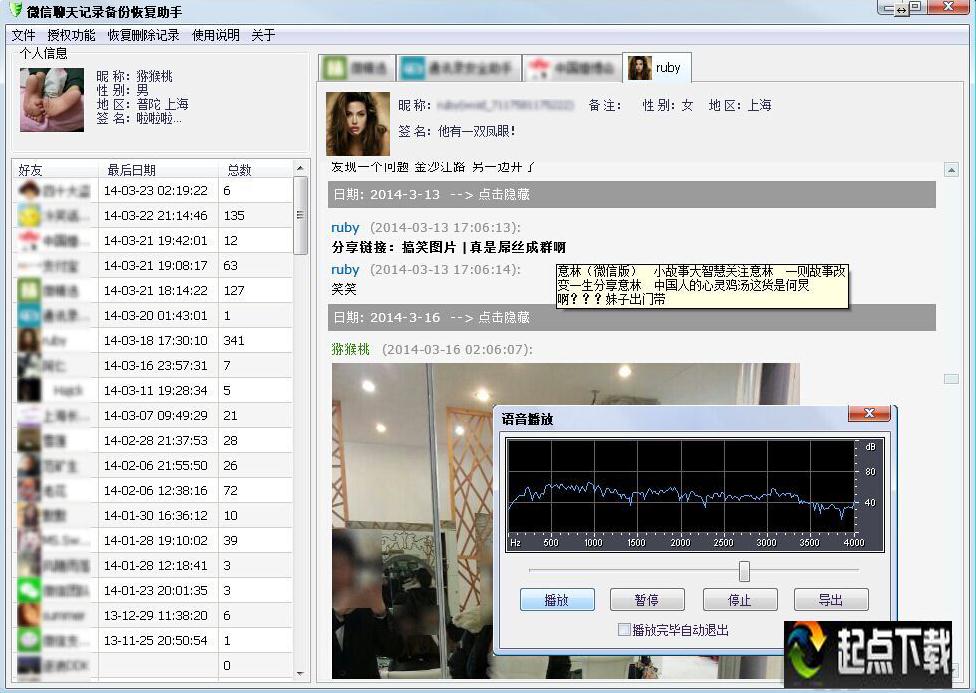
Task: Click the 笑笑 message text
Action: [x=344, y=289]
